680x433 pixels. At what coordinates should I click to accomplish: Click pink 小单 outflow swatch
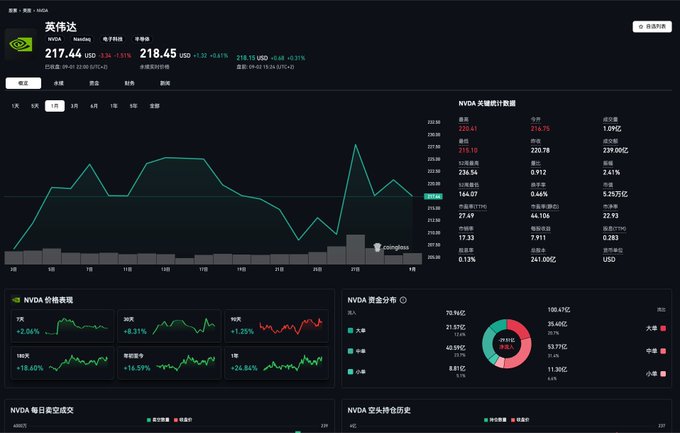pyautogui.click(x=663, y=374)
